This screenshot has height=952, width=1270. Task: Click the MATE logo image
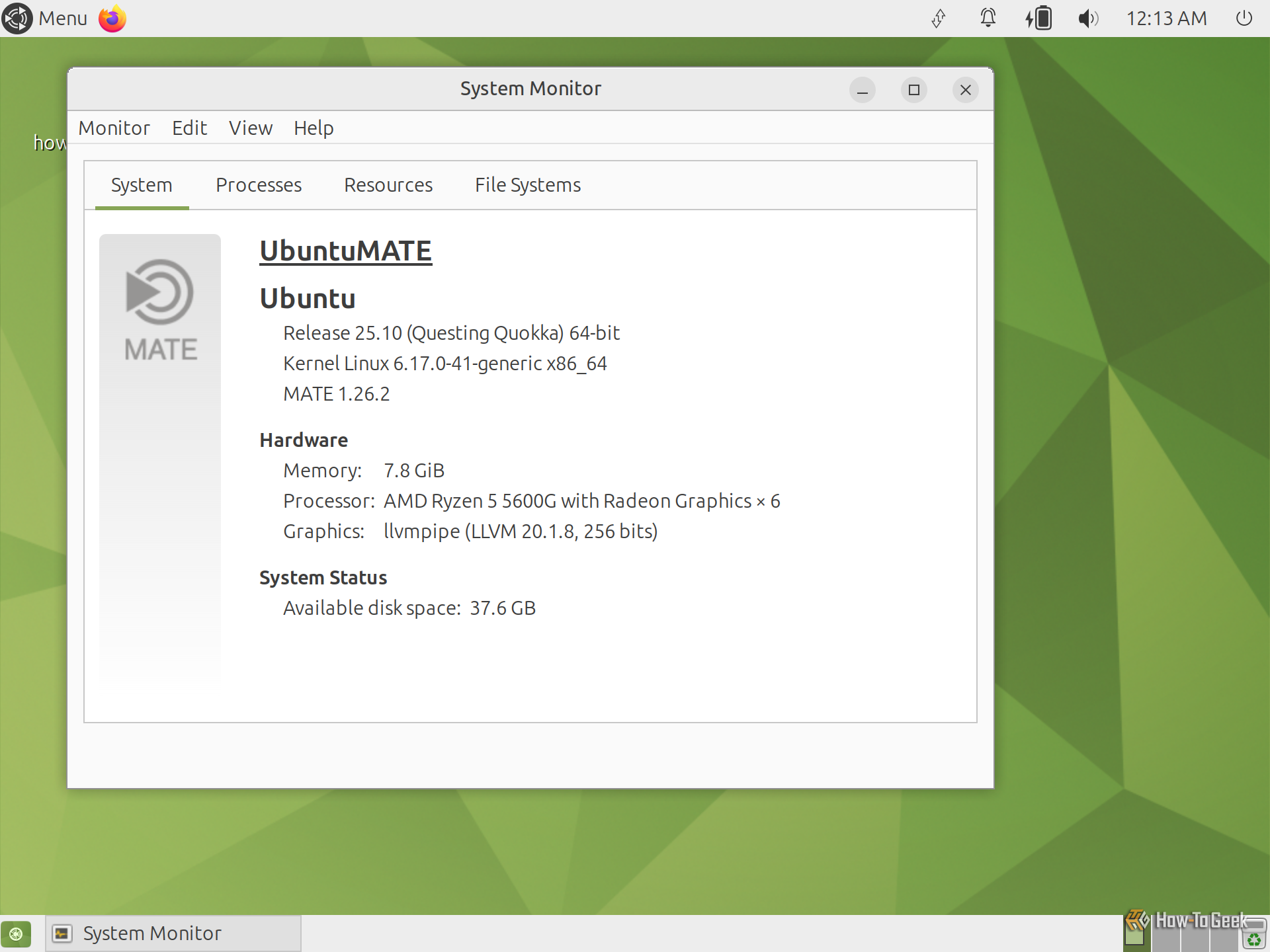[160, 311]
